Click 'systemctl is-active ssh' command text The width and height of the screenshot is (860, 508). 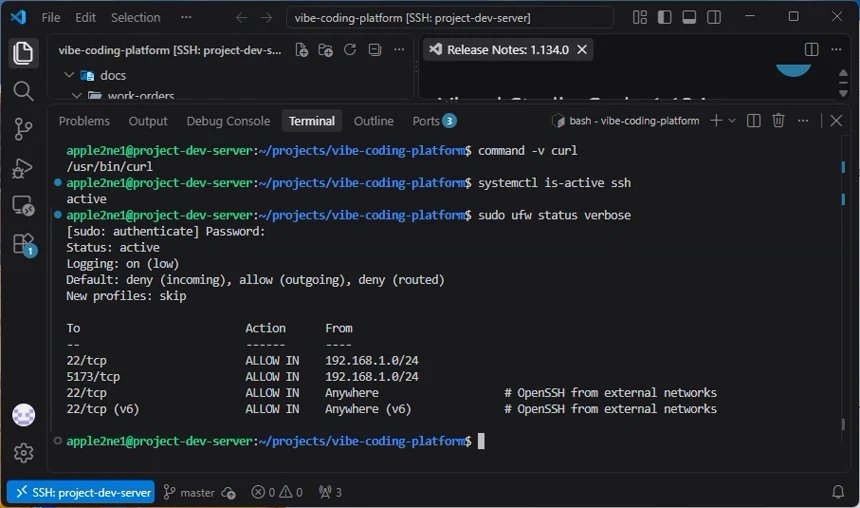pos(554,182)
